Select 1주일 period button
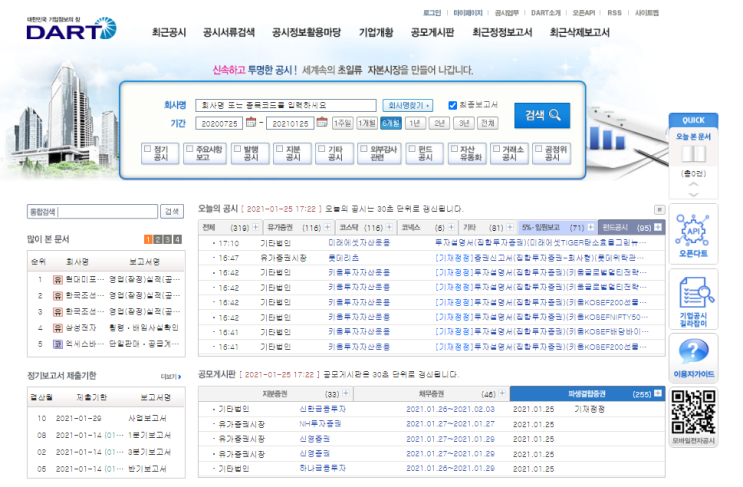Screen dimensions: 743x487 343,123
